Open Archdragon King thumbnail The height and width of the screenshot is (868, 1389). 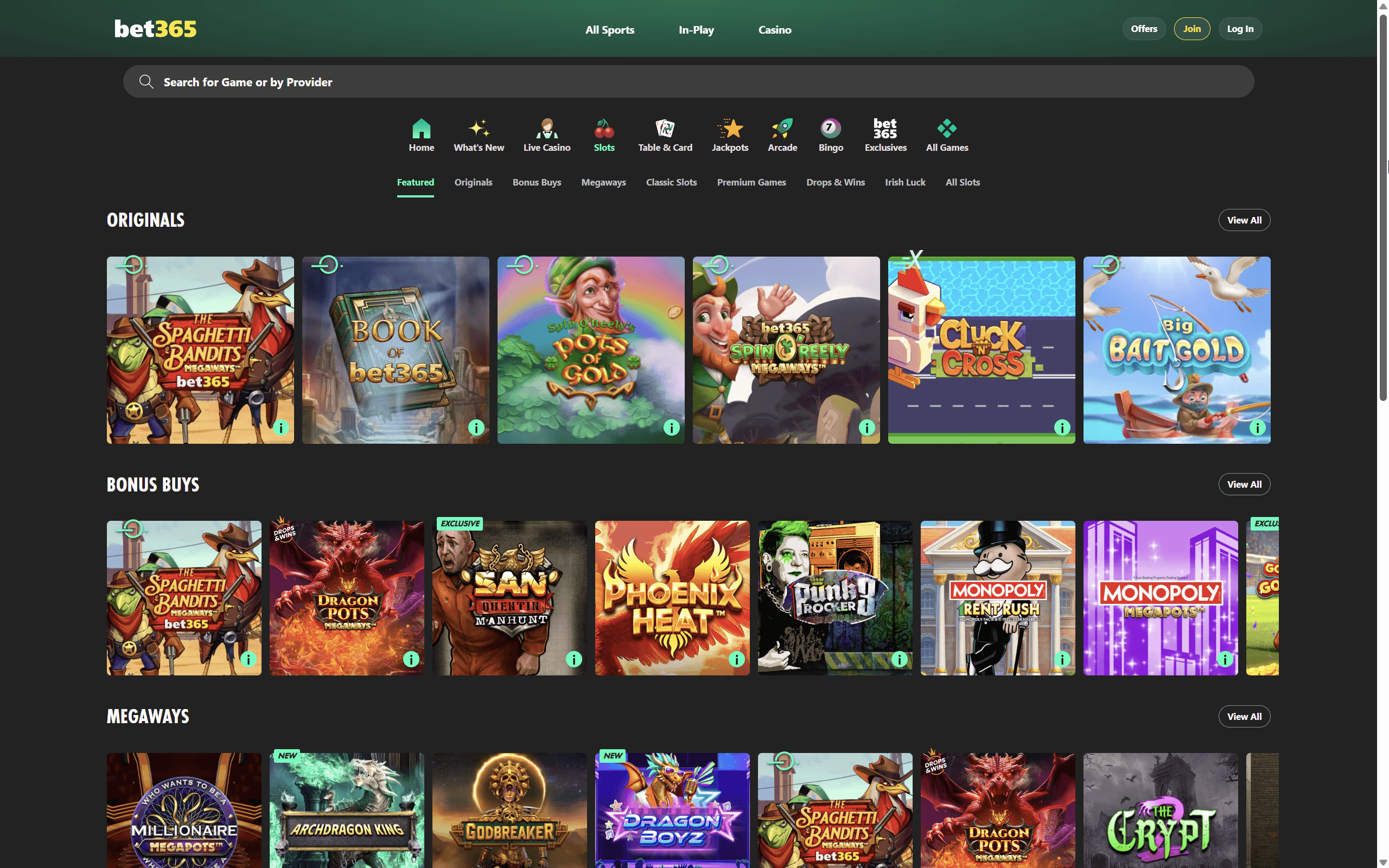tap(347, 810)
